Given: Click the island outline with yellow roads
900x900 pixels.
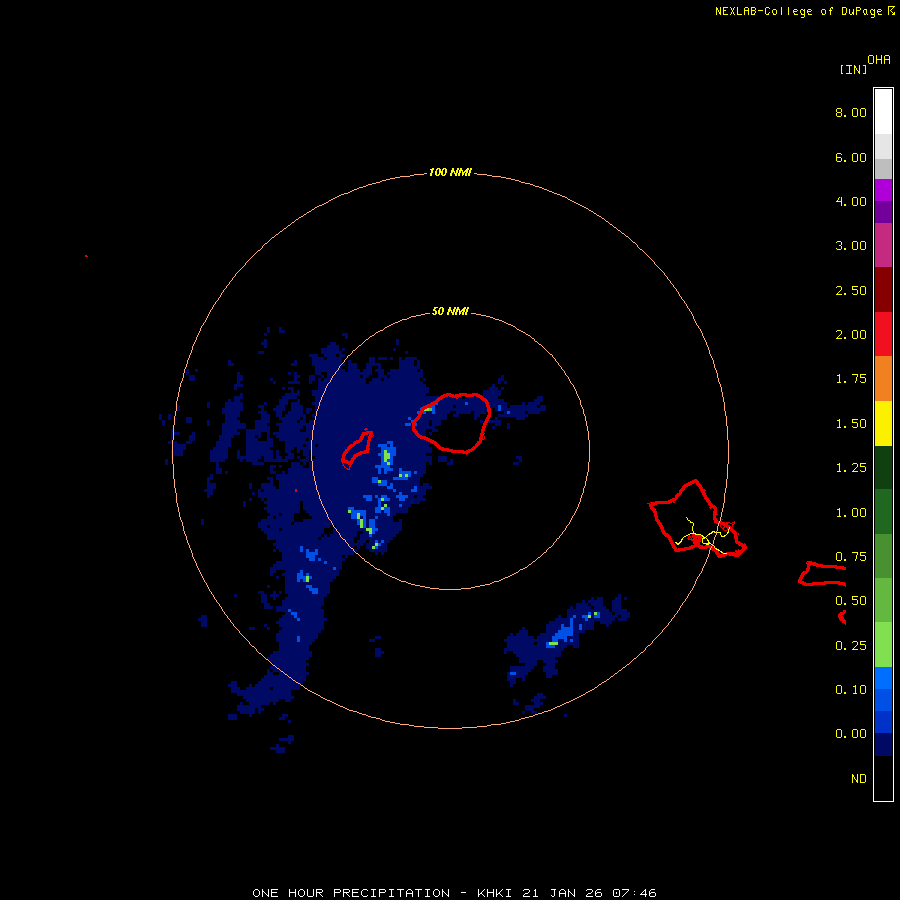Looking at the screenshot, I should coord(697,518).
